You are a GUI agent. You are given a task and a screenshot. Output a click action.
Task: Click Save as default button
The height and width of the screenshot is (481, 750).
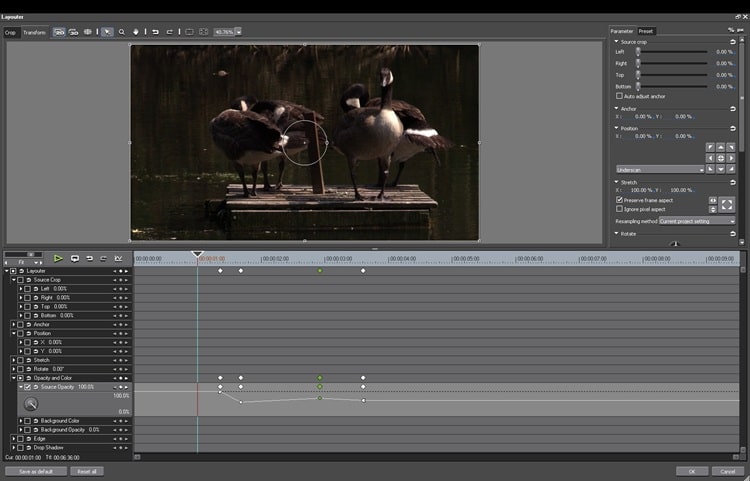pyautogui.click(x=36, y=472)
